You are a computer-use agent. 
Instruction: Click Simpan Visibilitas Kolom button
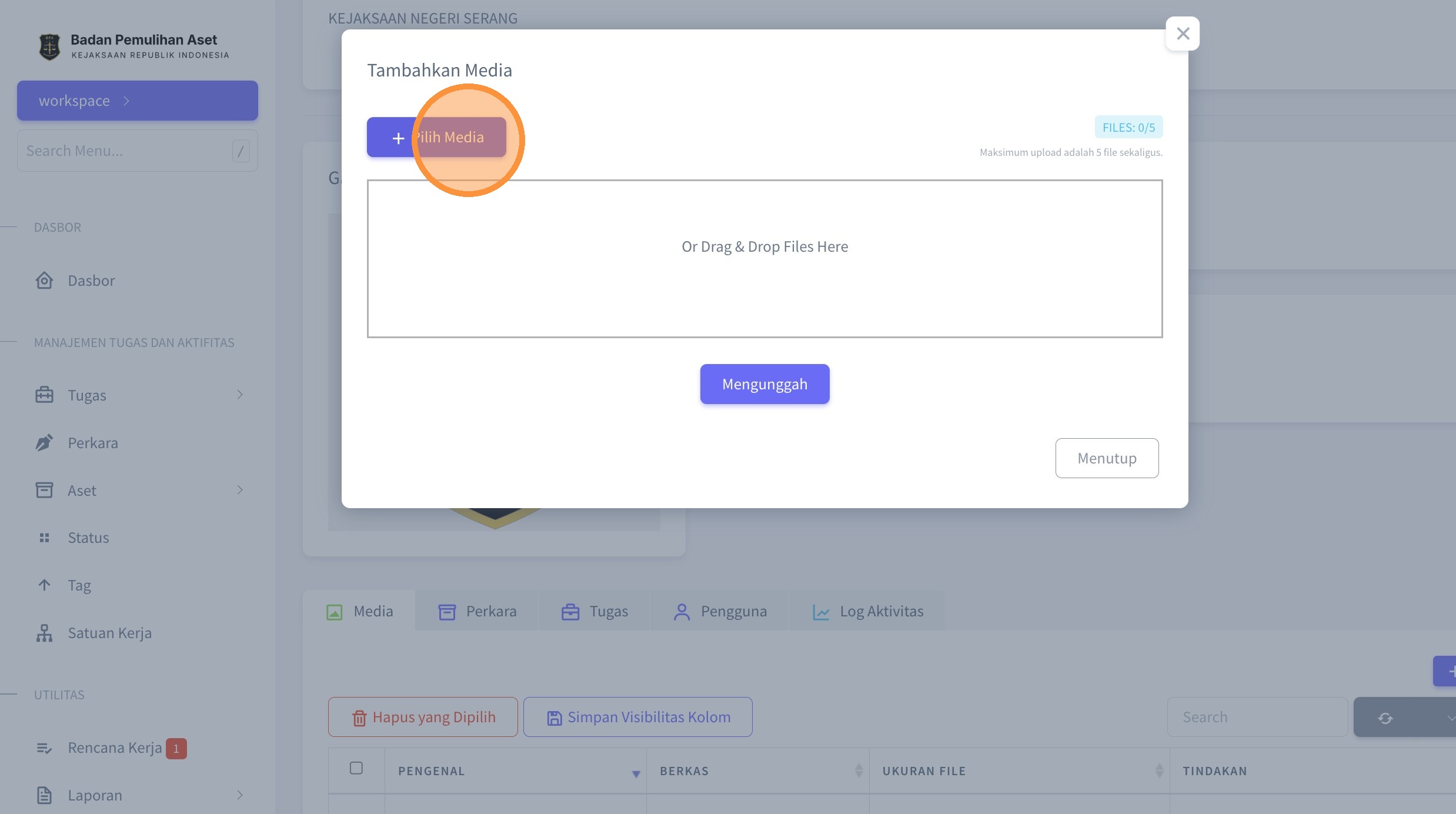[x=637, y=717]
